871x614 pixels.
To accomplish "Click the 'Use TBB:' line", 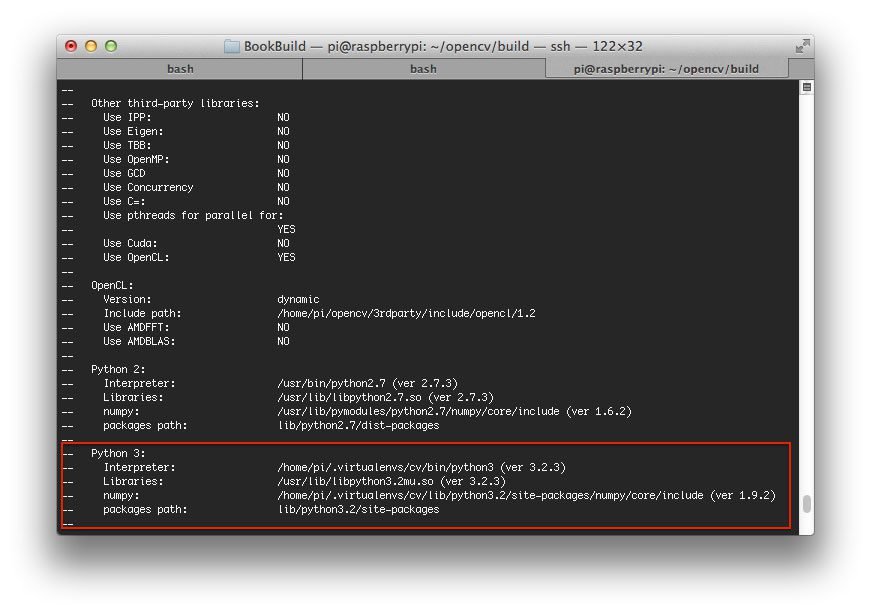I will click(x=196, y=146).
